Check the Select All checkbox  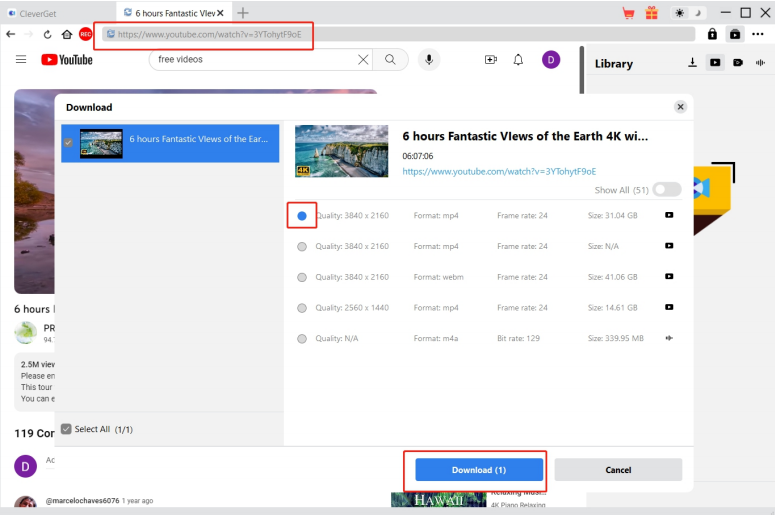66,429
